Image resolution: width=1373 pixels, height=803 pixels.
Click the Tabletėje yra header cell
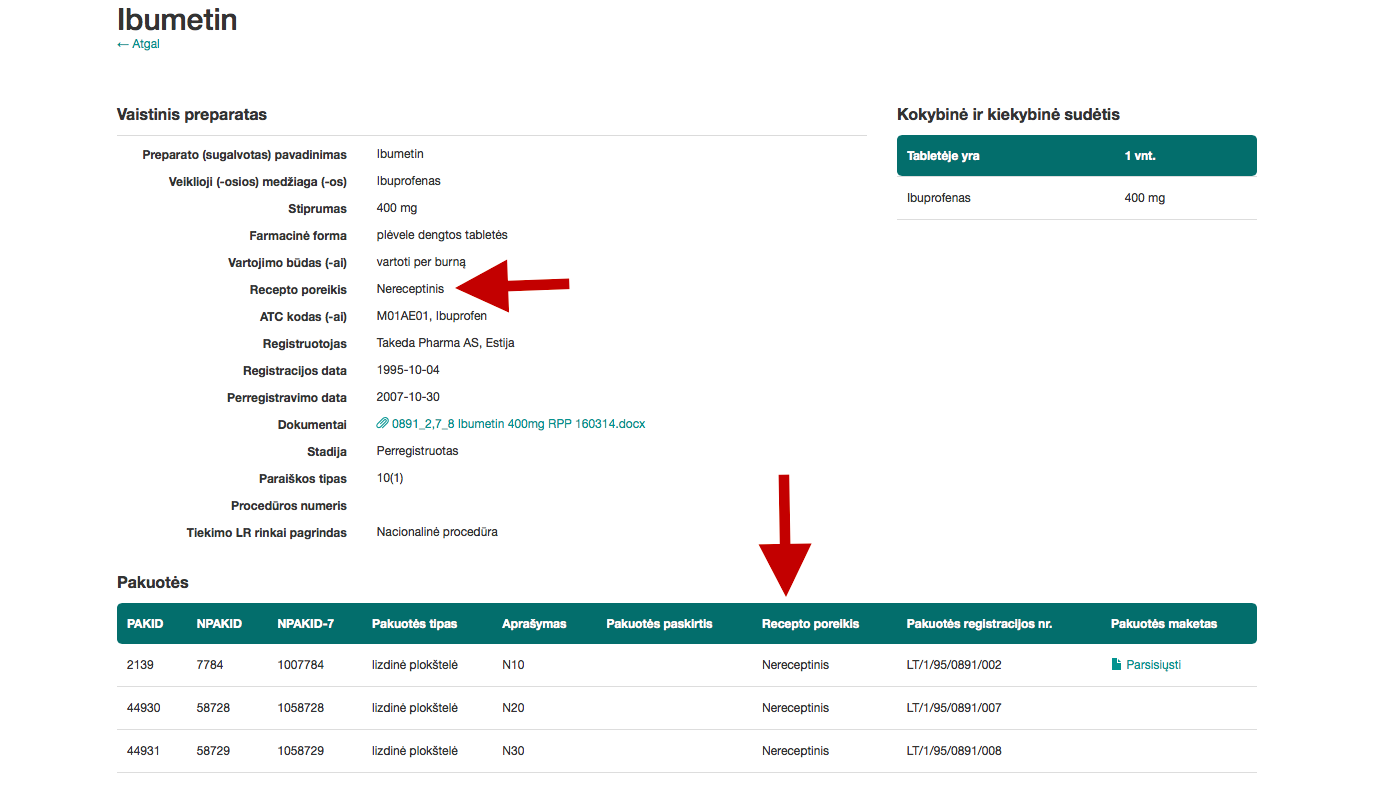click(943, 156)
